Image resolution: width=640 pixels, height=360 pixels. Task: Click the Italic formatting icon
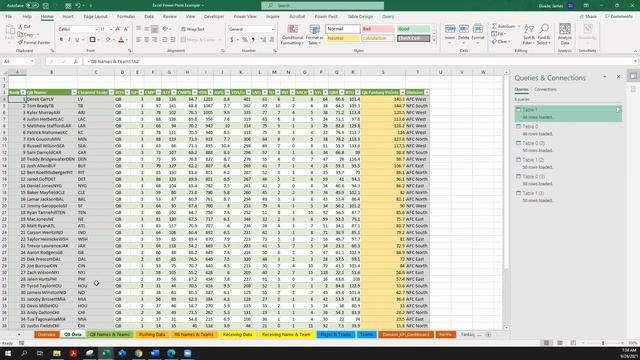pyautogui.click(x=69, y=40)
